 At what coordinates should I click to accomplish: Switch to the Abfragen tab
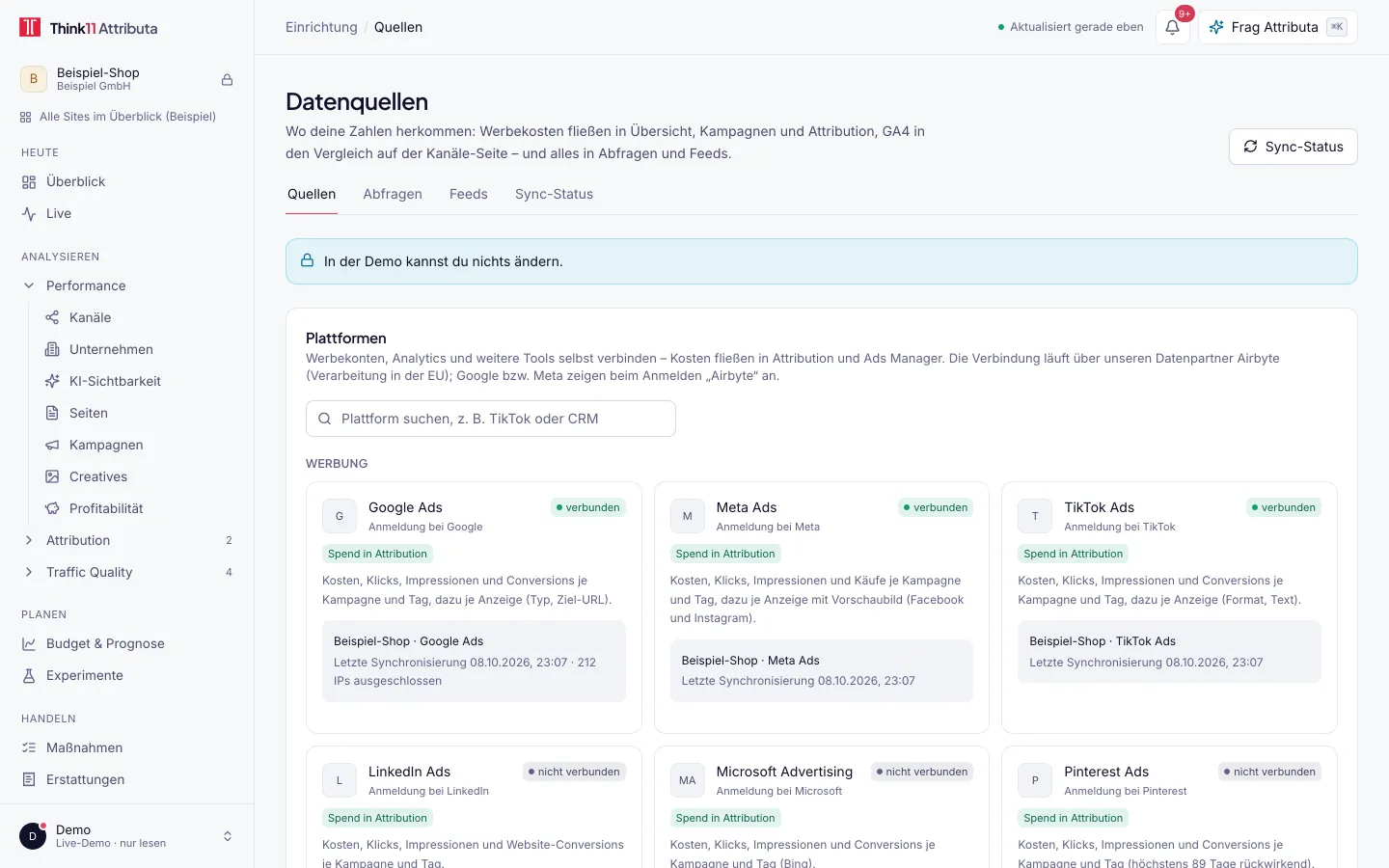click(x=393, y=194)
